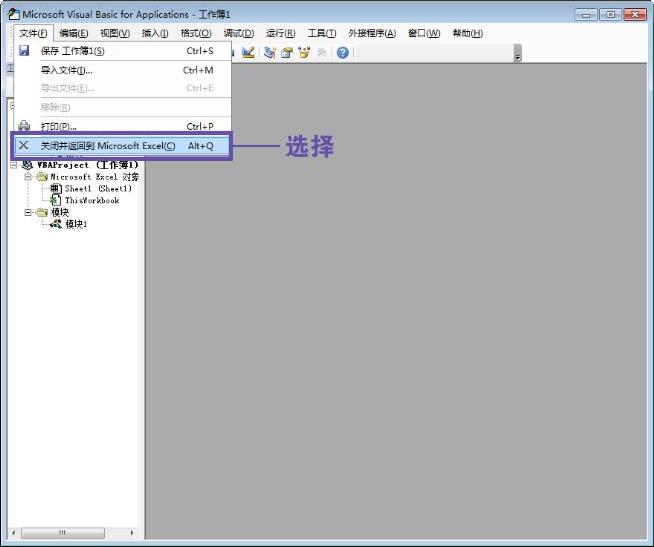Close the VBA editor window
Image resolution: width=654 pixels, height=547 pixels.
[635, 15]
